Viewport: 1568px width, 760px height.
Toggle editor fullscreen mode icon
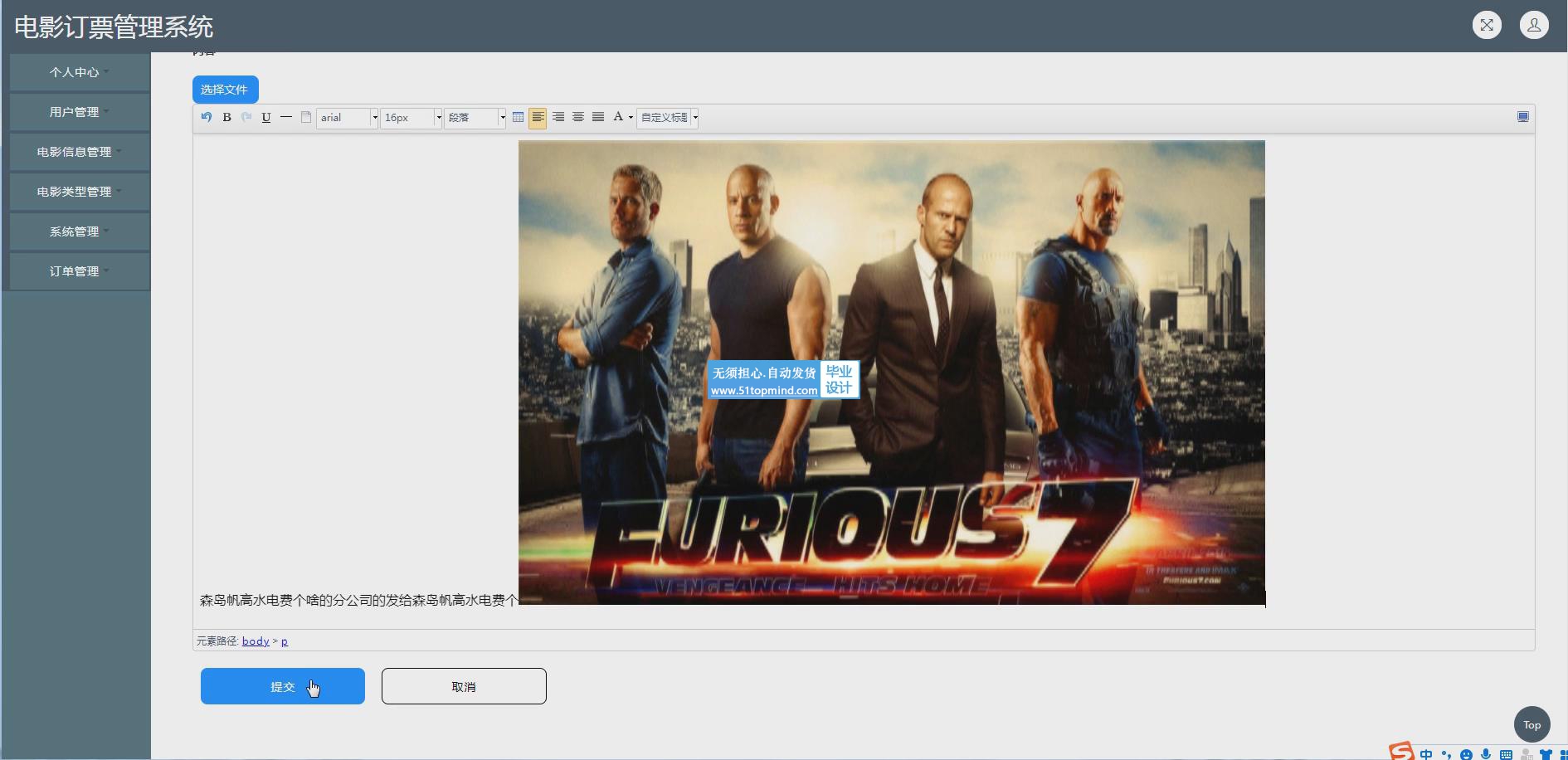tap(1523, 117)
